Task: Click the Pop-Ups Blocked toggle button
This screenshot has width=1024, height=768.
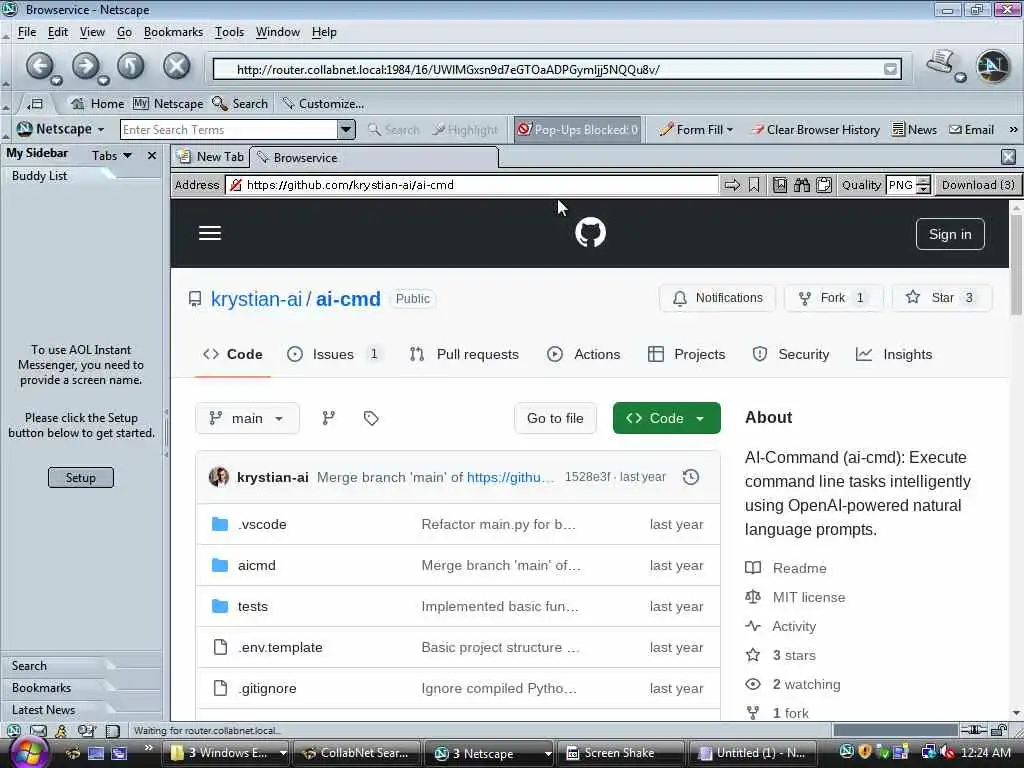Action: pos(577,129)
